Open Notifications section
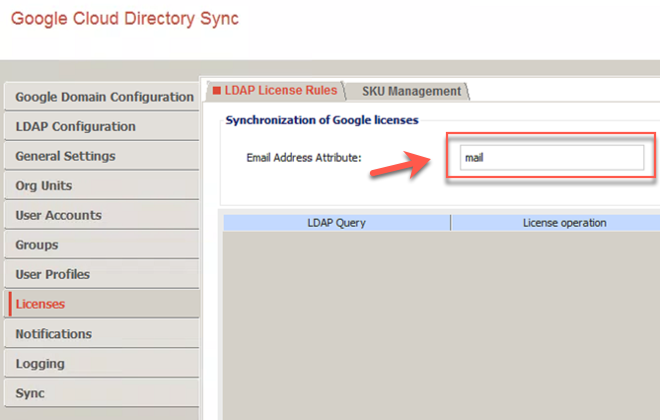The image size is (660, 420). click(102, 334)
